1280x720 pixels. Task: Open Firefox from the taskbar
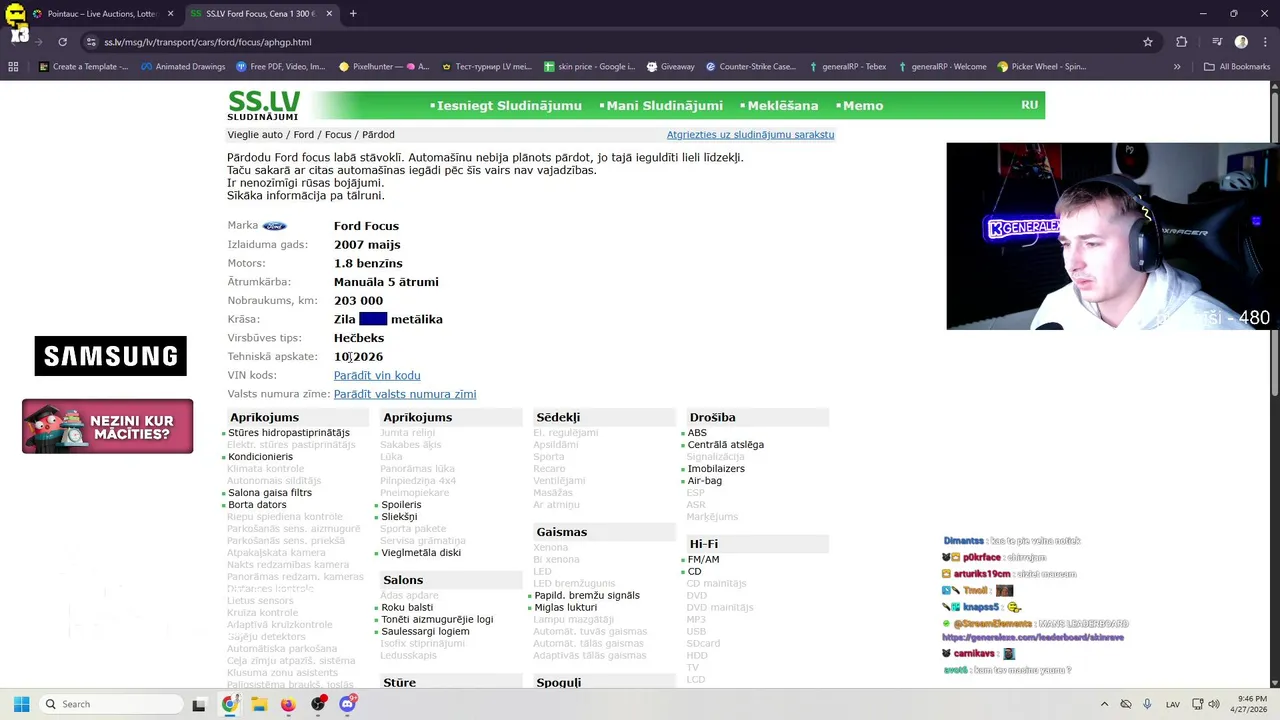click(288, 704)
